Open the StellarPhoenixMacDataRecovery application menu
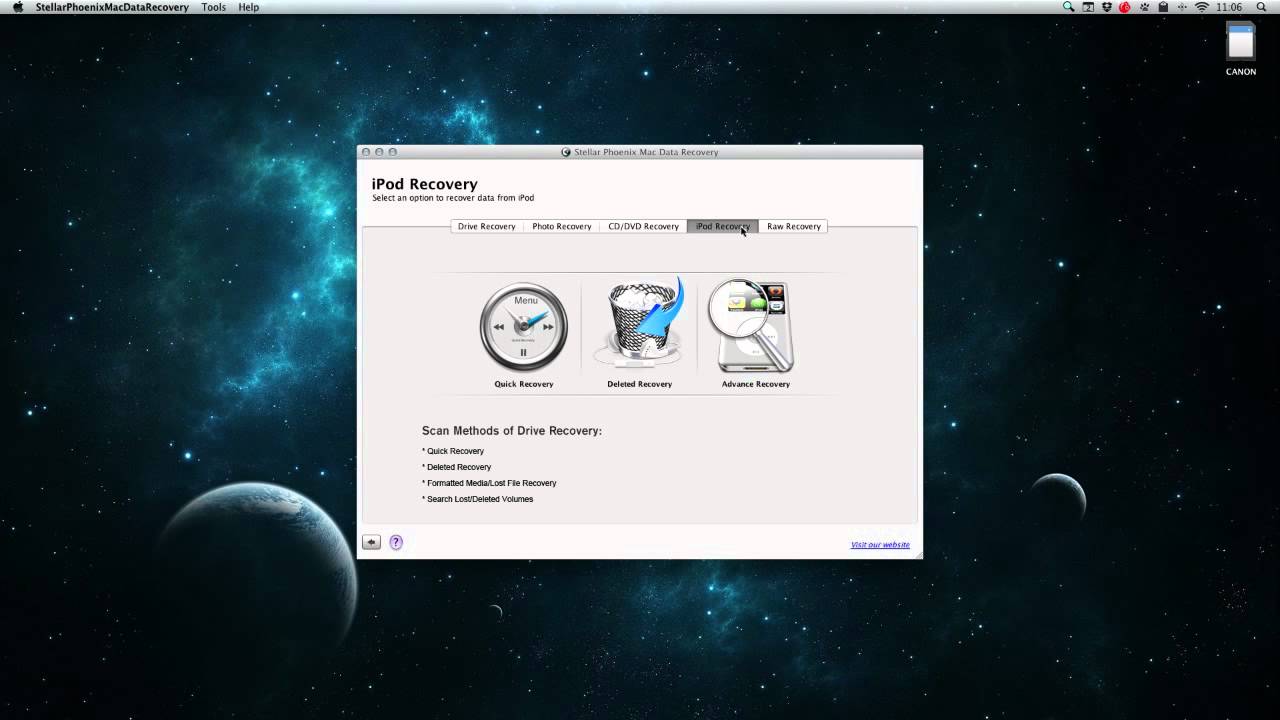The height and width of the screenshot is (720, 1280). tap(112, 7)
